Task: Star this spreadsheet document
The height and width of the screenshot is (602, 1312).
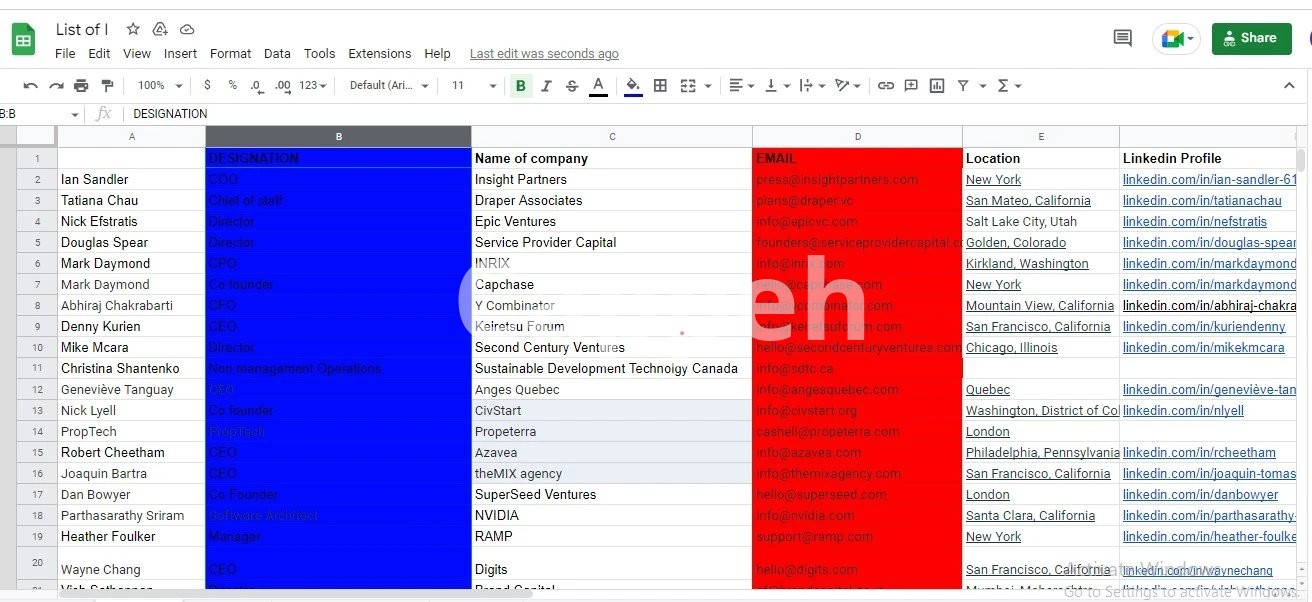Action: [x=133, y=29]
